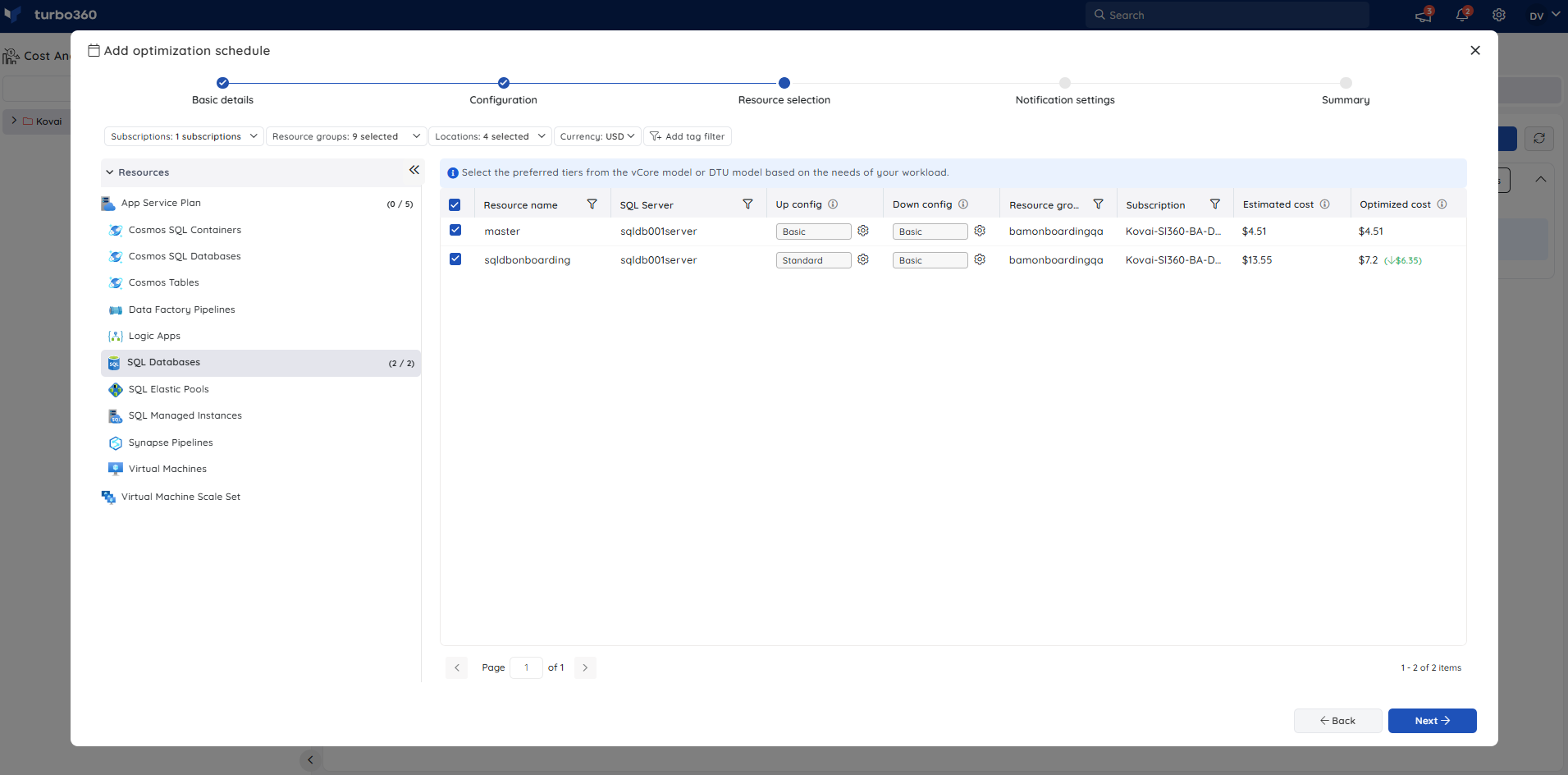Select Logic Apps resource type

(261, 336)
